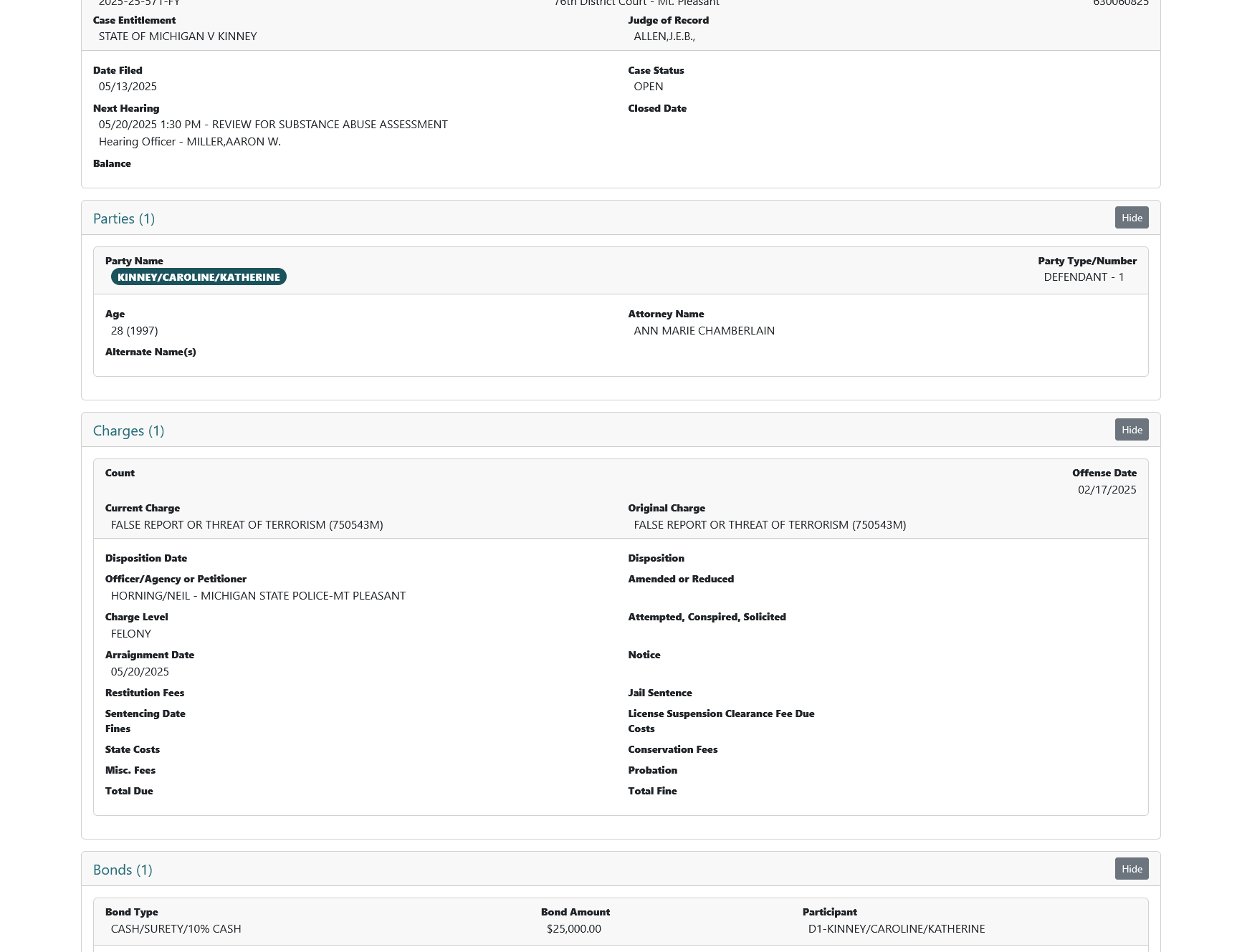This screenshot has width=1237, height=952.
Task: Select case entitlement STATE OF MICHIGAN V KINNEY
Action: tap(178, 37)
